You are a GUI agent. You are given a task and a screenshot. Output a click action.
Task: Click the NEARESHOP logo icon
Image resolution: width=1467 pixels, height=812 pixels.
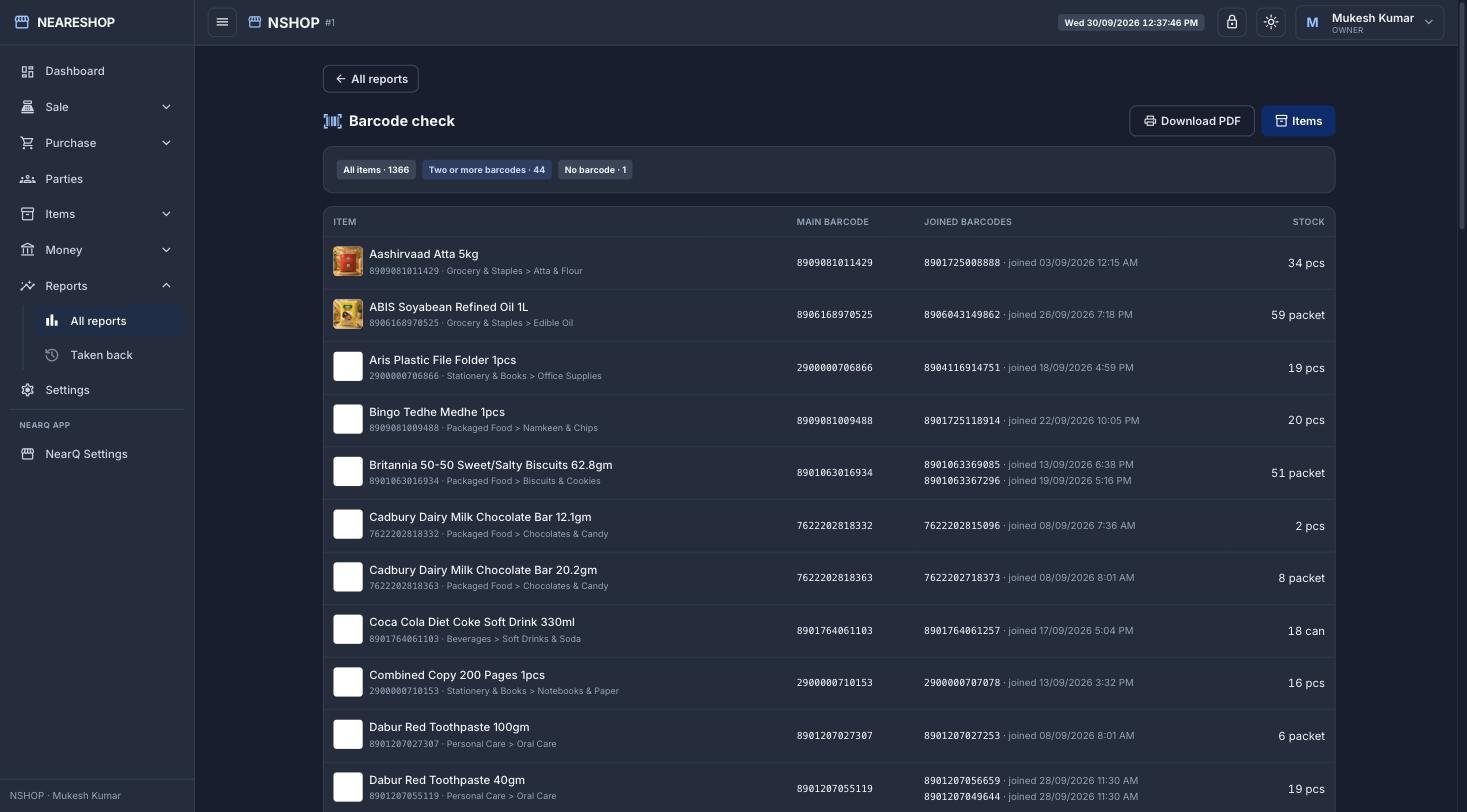pyautogui.click(x=22, y=22)
